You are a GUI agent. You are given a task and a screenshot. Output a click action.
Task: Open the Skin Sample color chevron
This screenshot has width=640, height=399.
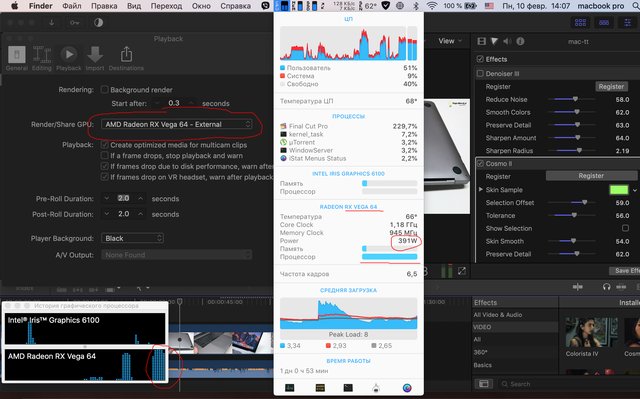tap(635, 190)
